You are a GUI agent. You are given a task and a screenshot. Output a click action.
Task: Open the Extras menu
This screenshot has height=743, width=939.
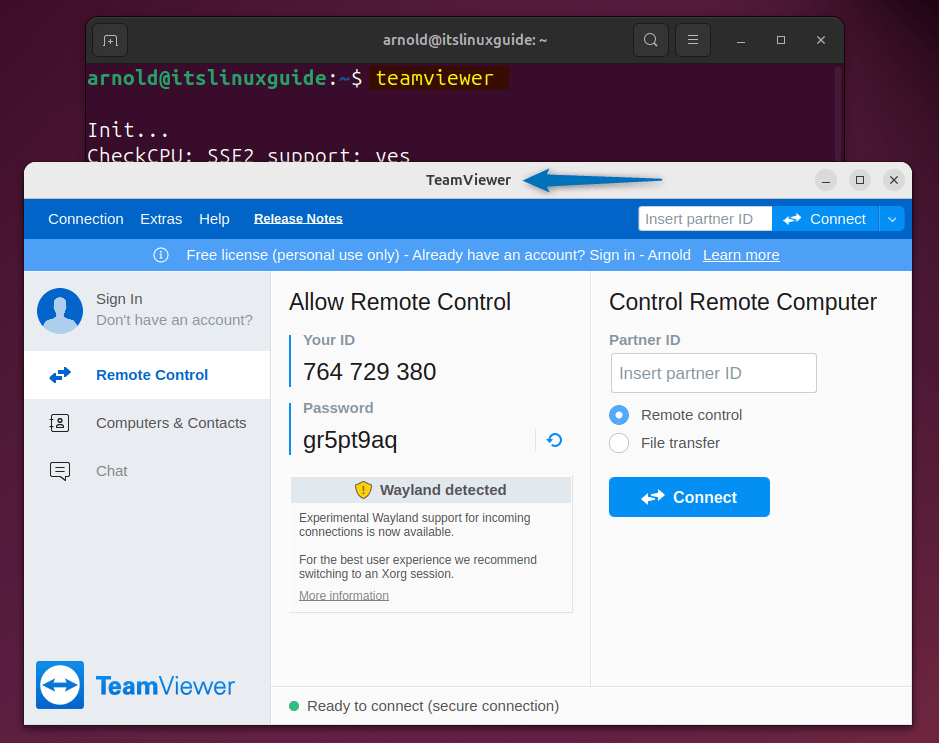(161, 218)
